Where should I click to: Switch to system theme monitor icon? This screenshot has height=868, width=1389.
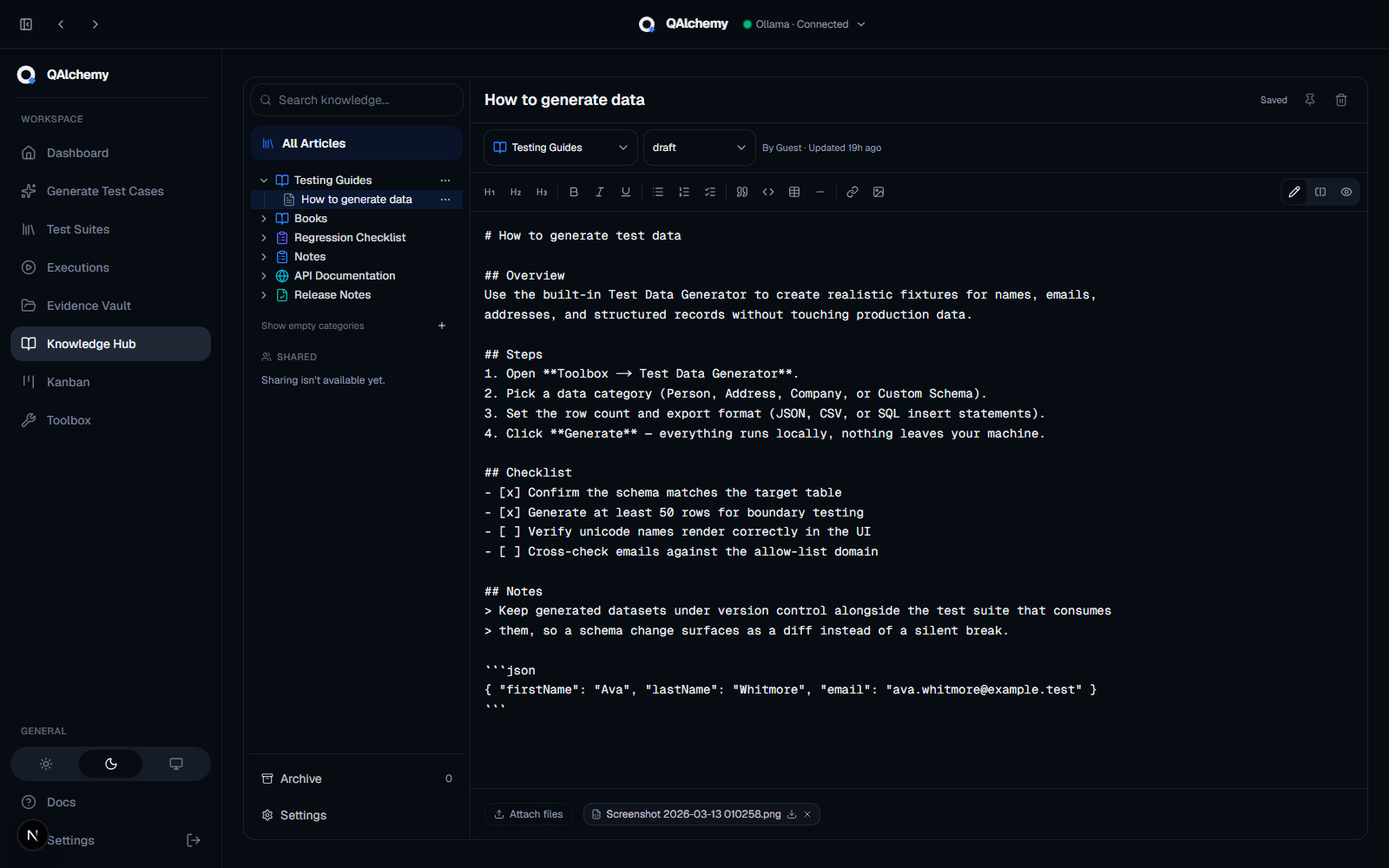[176, 764]
